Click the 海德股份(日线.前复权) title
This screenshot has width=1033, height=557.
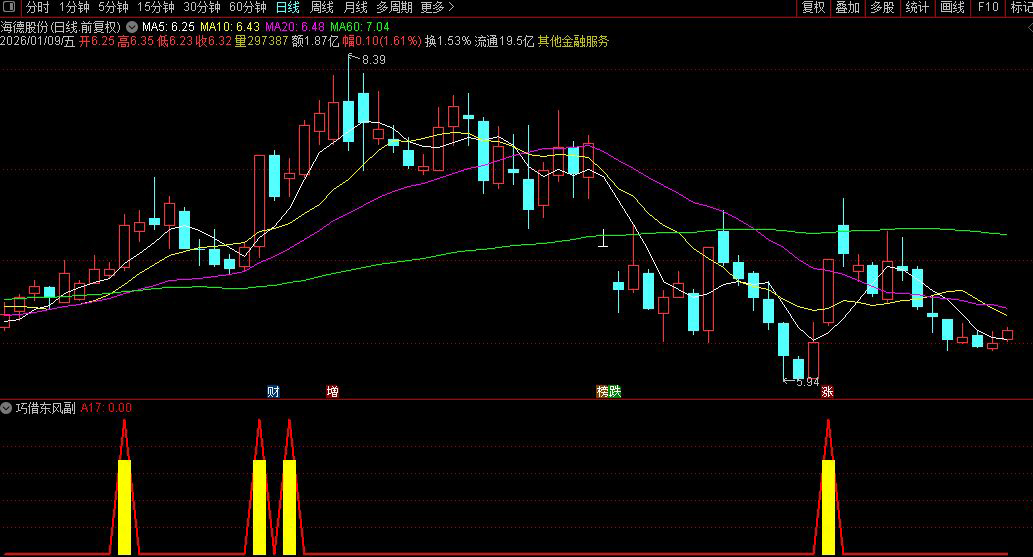61,27
